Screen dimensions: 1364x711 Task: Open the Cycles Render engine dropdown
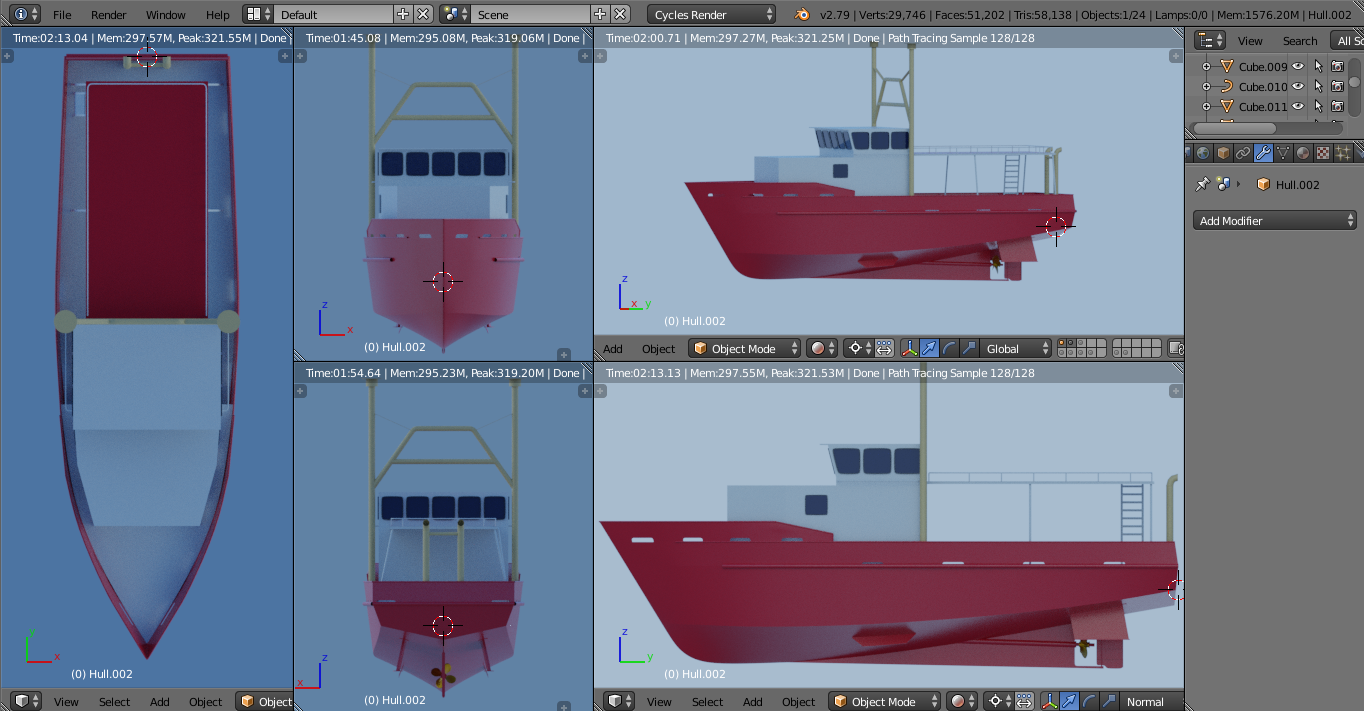click(x=711, y=14)
